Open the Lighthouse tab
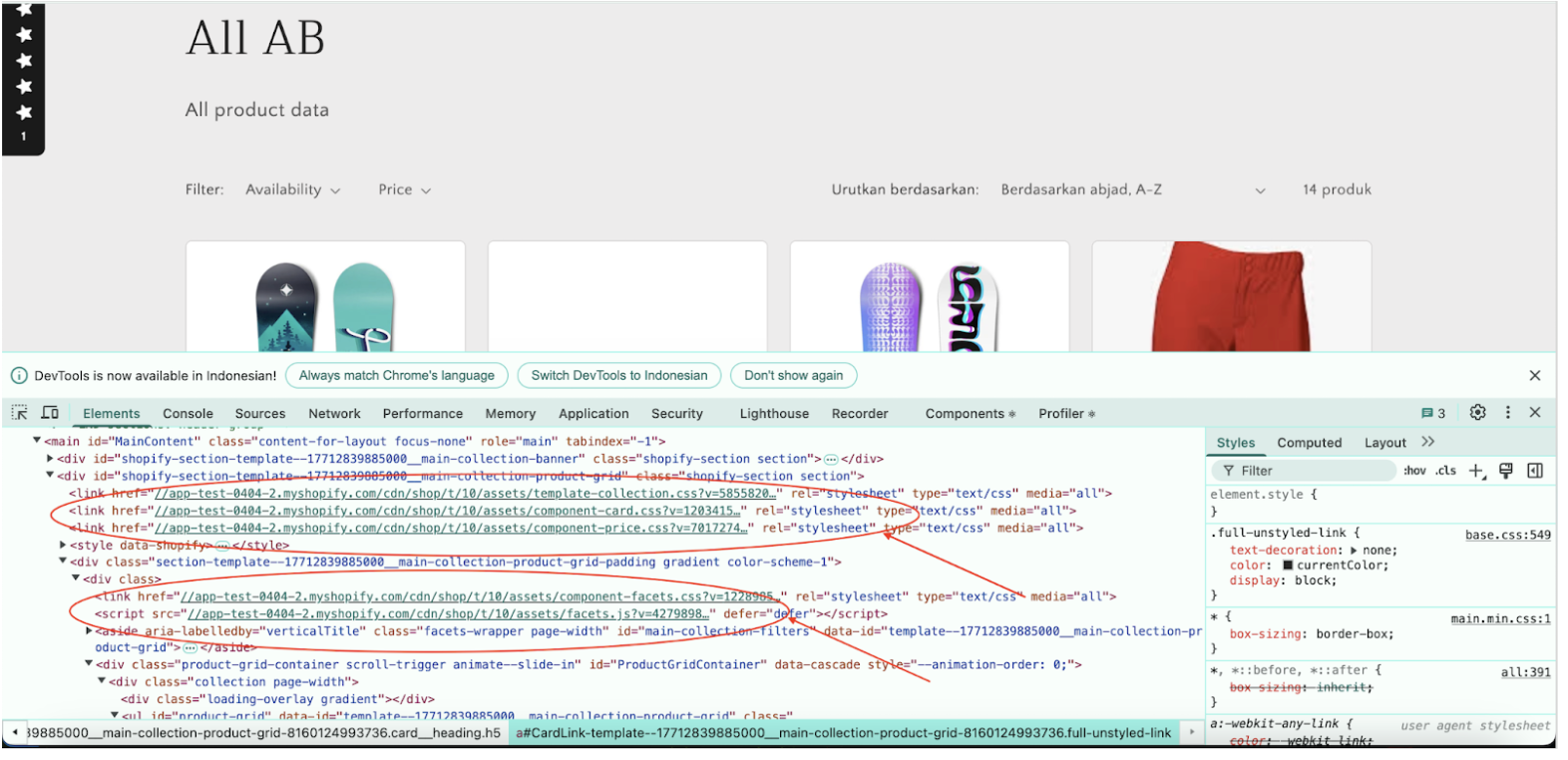Viewport: 1568px width, 760px height. click(774, 414)
